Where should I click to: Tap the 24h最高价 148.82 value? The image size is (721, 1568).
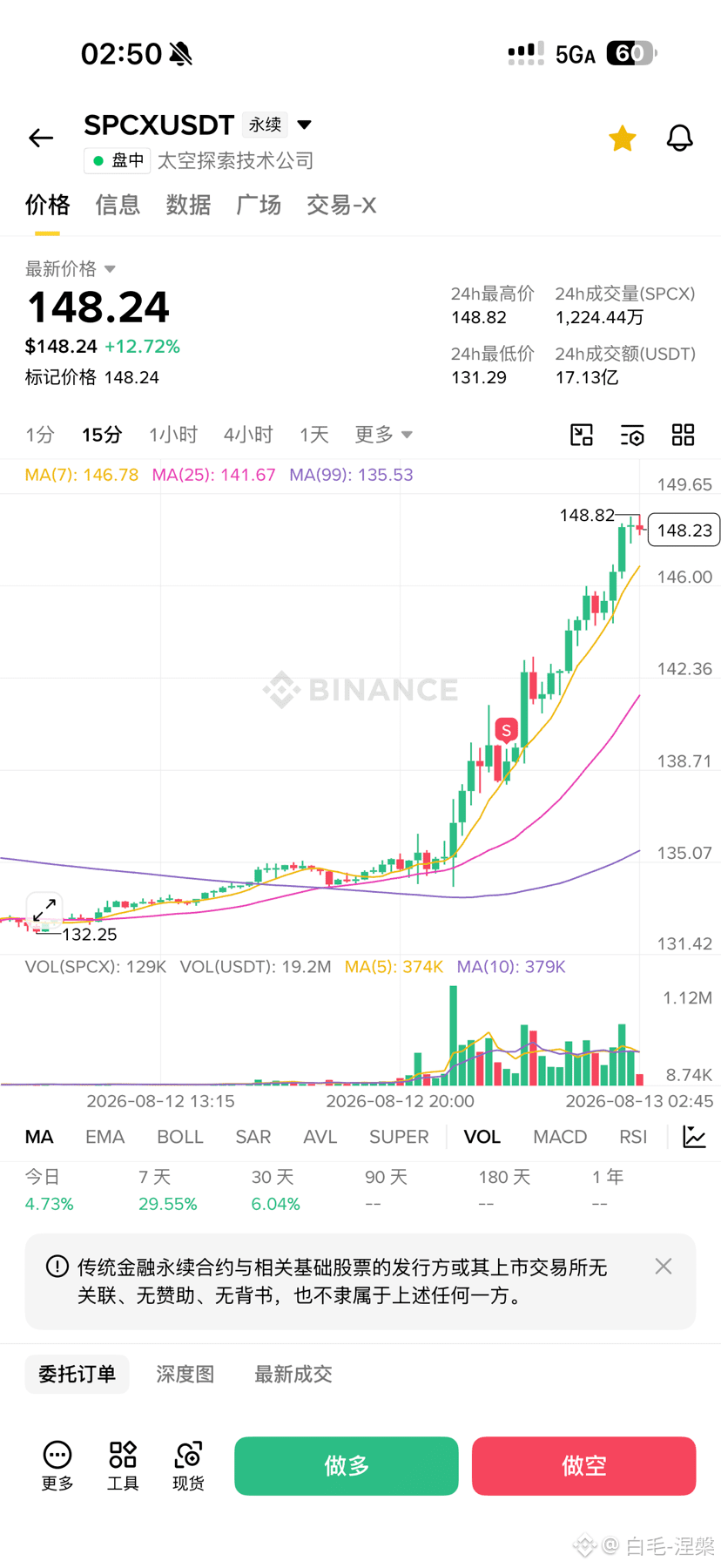click(478, 317)
